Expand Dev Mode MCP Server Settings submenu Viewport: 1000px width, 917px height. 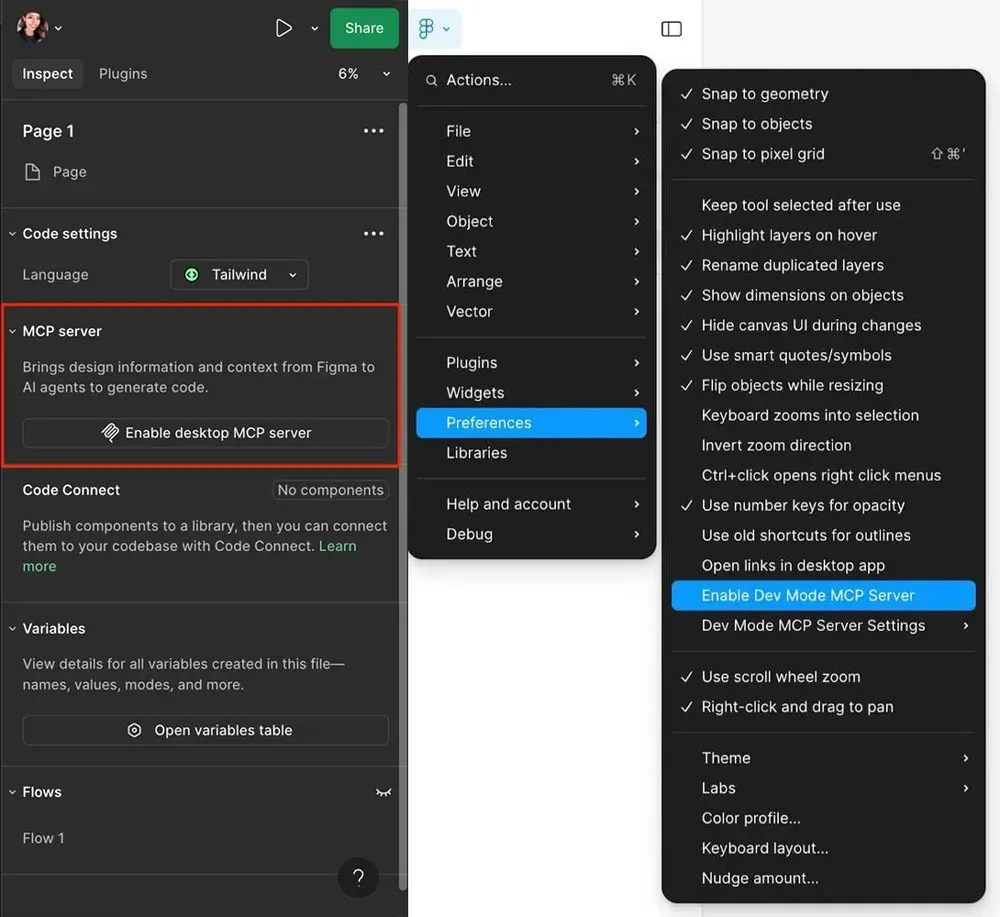coord(823,626)
